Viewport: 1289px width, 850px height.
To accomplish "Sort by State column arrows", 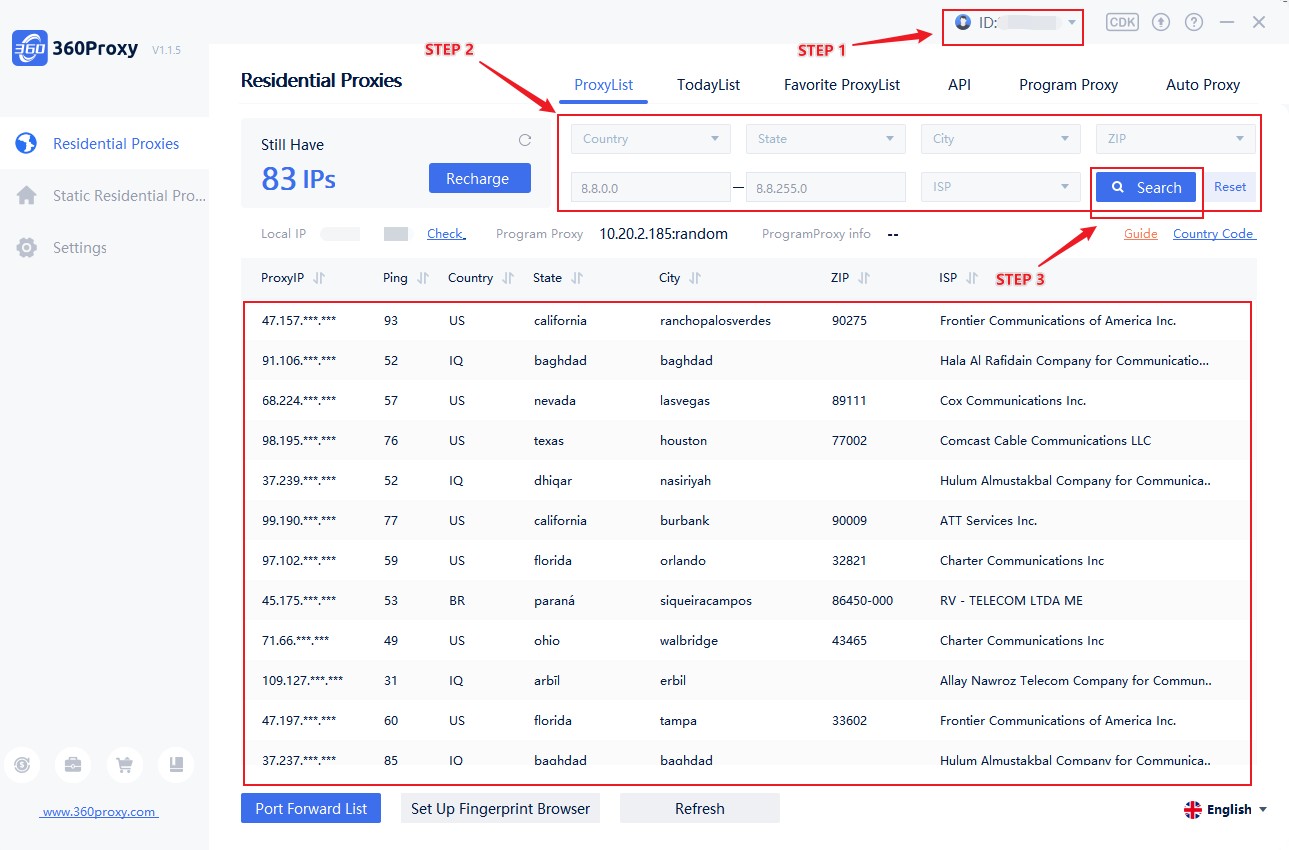I will click(577, 278).
